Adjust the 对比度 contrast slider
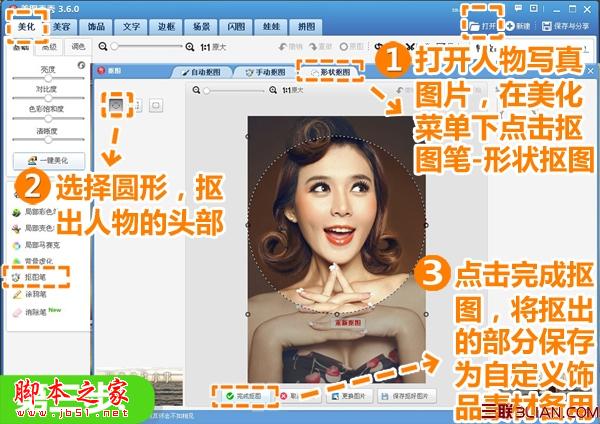The height and width of the screenshot is (424, 600). pos(48,98)
